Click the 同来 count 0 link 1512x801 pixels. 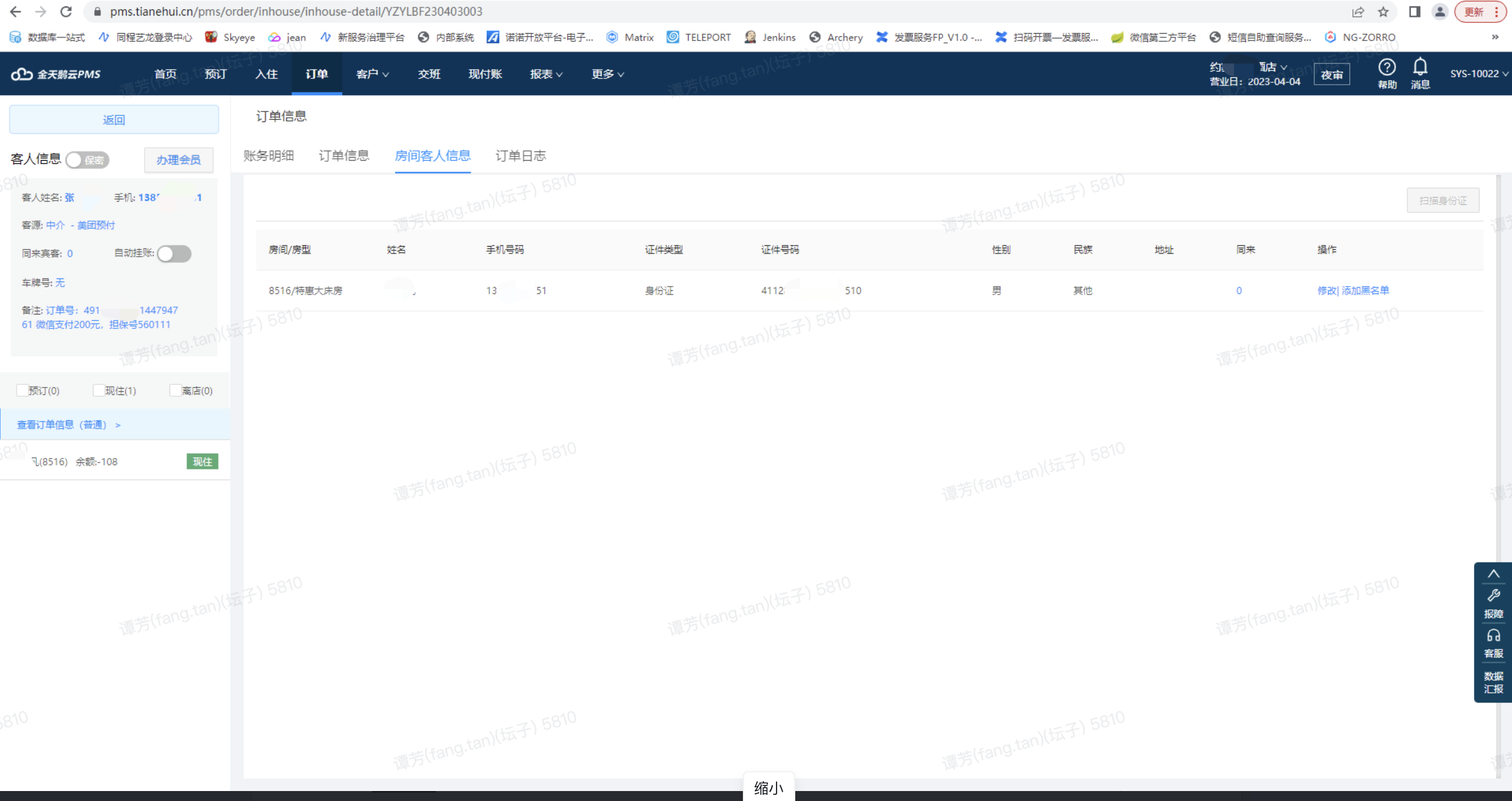[1239, 290]
